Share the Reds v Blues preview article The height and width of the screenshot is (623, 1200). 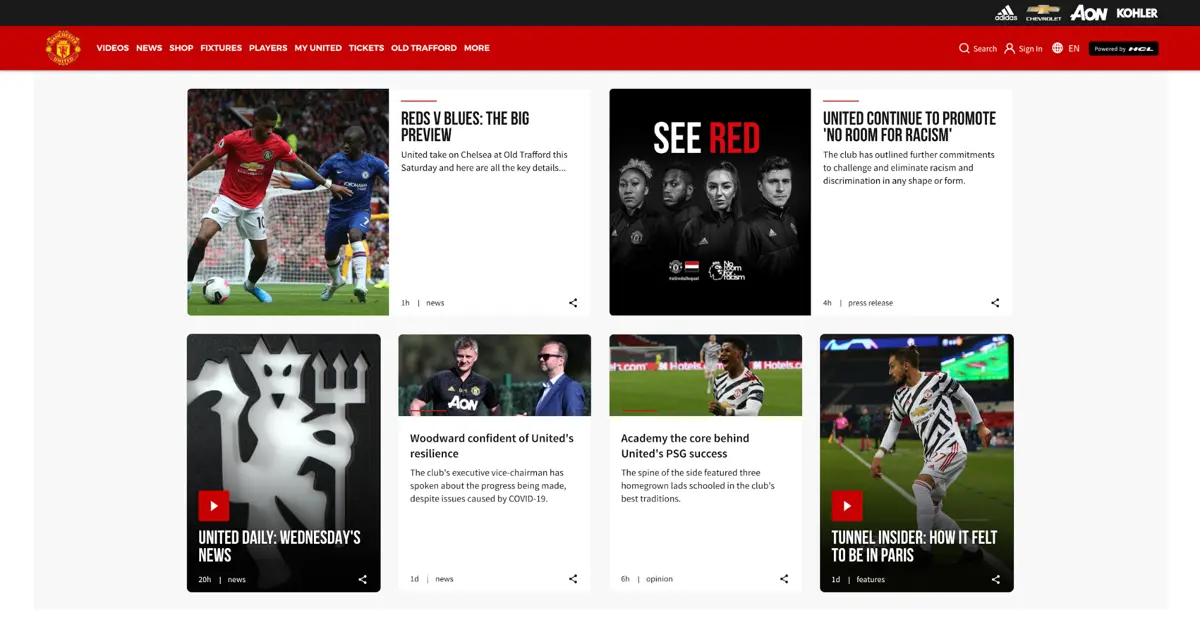coord(573,303)
